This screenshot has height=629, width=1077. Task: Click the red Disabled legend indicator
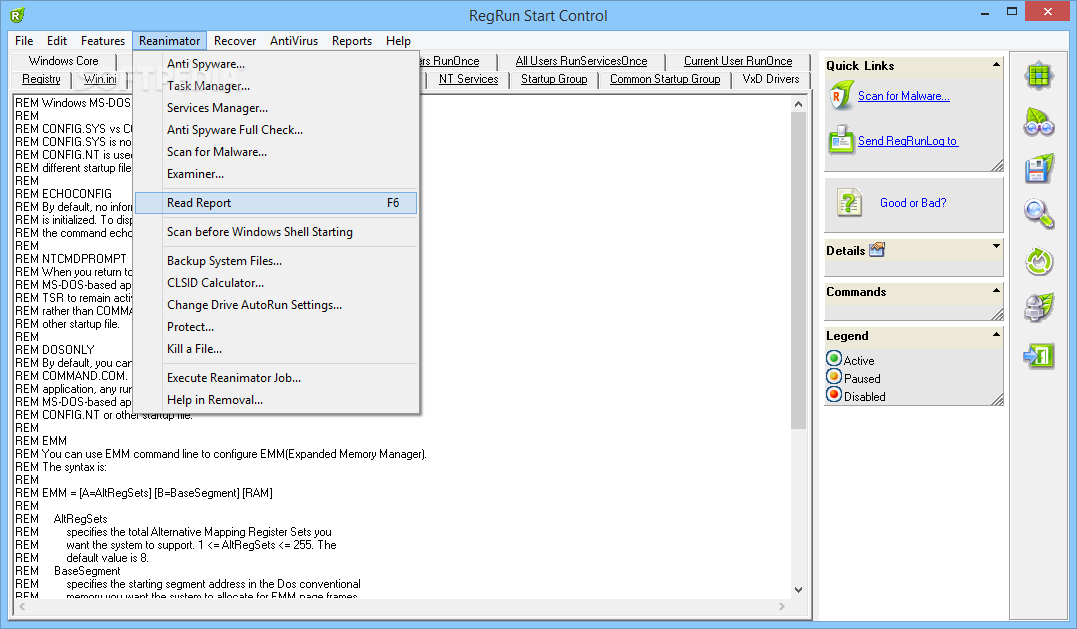coord(834,394)
